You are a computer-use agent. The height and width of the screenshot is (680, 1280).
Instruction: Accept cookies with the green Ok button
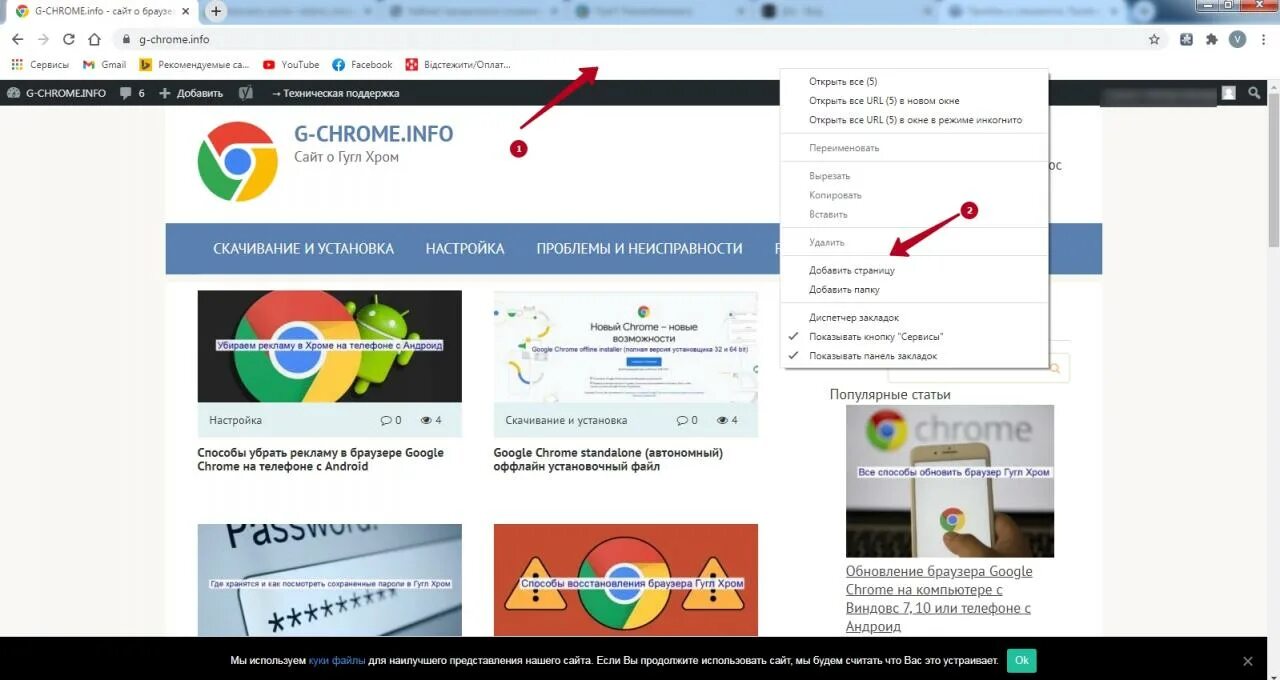coord(1021,661)
